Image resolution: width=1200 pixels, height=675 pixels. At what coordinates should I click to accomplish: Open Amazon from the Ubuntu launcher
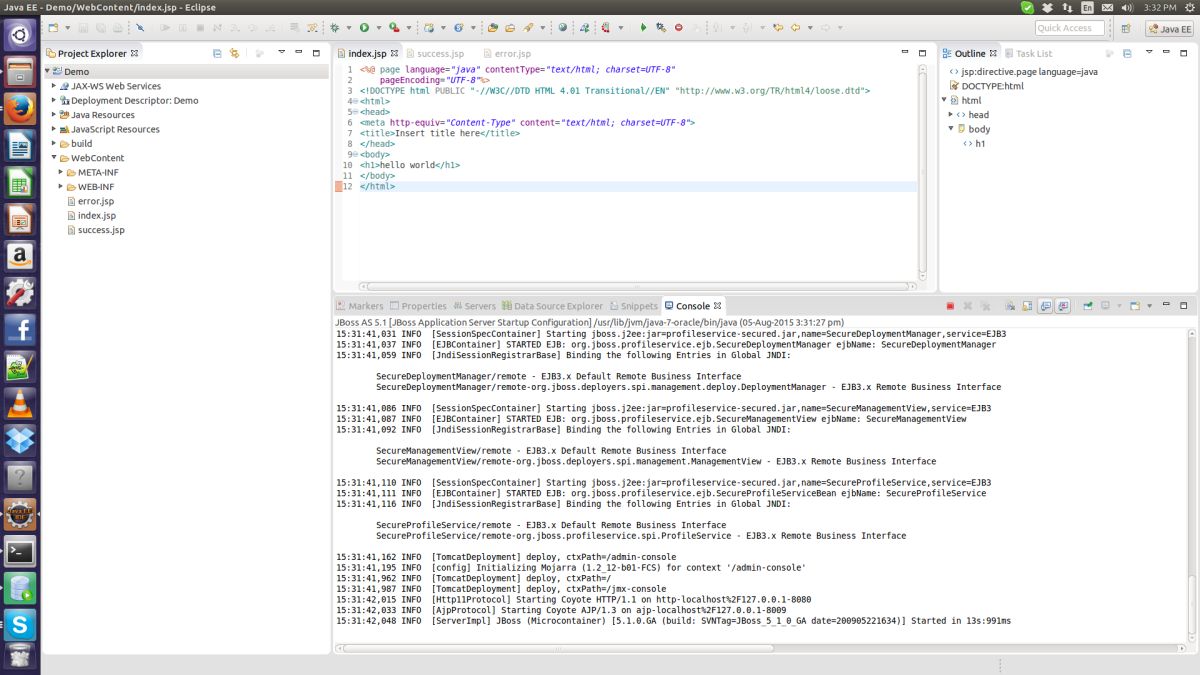19,256
